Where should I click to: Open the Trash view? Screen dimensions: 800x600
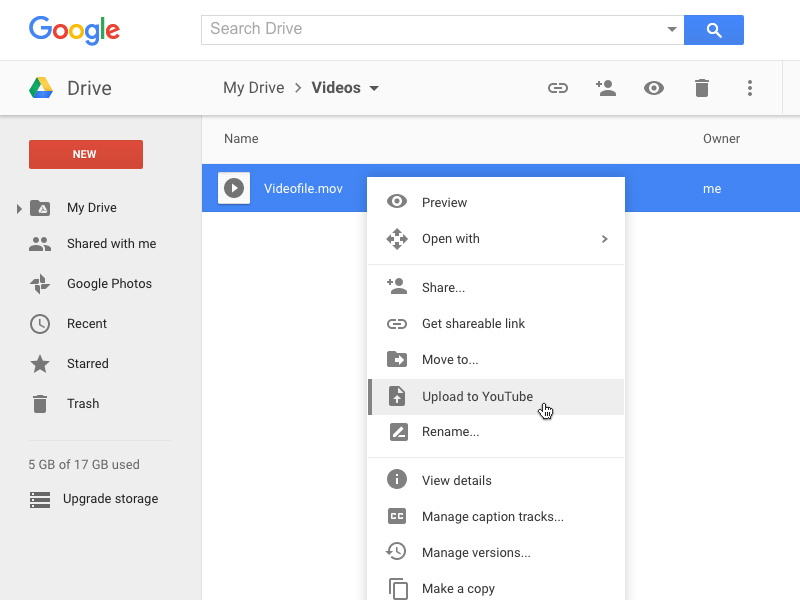coord(83,404)
